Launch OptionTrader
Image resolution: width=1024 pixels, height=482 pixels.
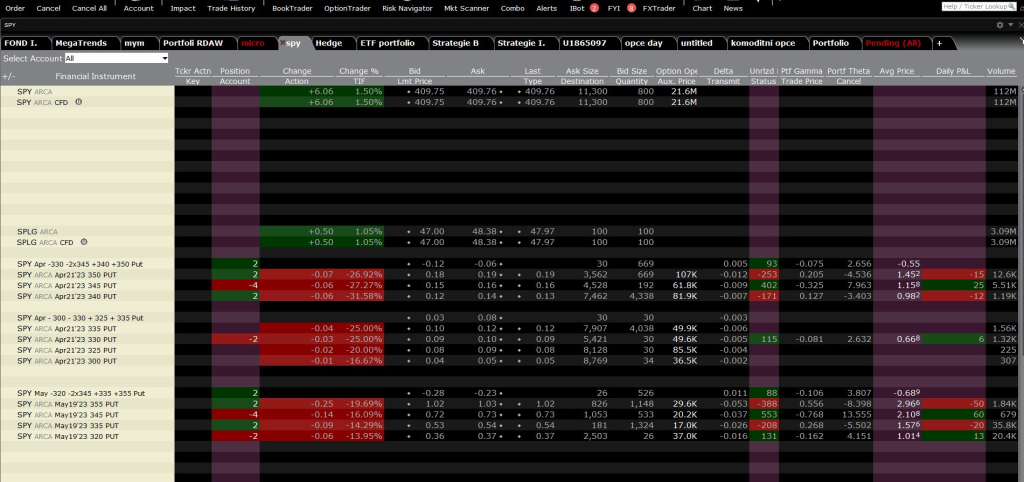point(347,8)
